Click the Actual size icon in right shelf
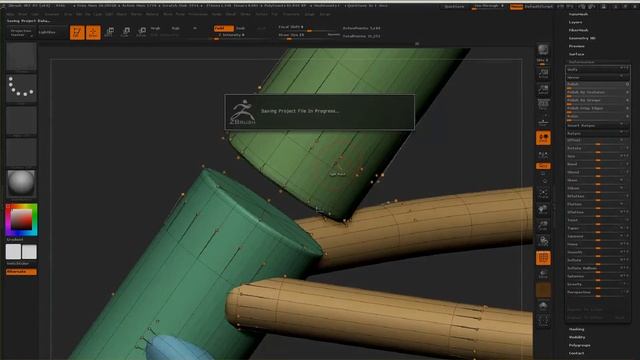640x360 pixels. (543, 104)
